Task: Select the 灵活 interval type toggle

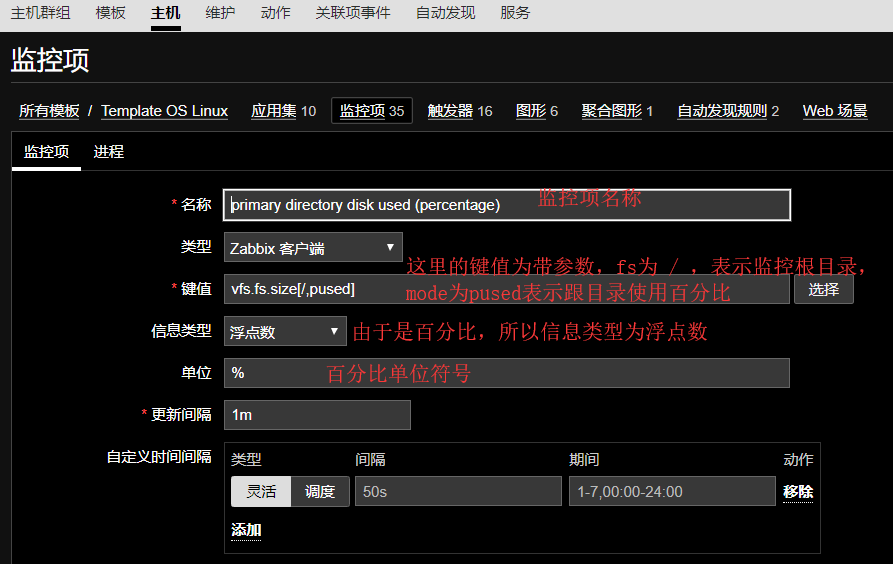Action: 261,491
